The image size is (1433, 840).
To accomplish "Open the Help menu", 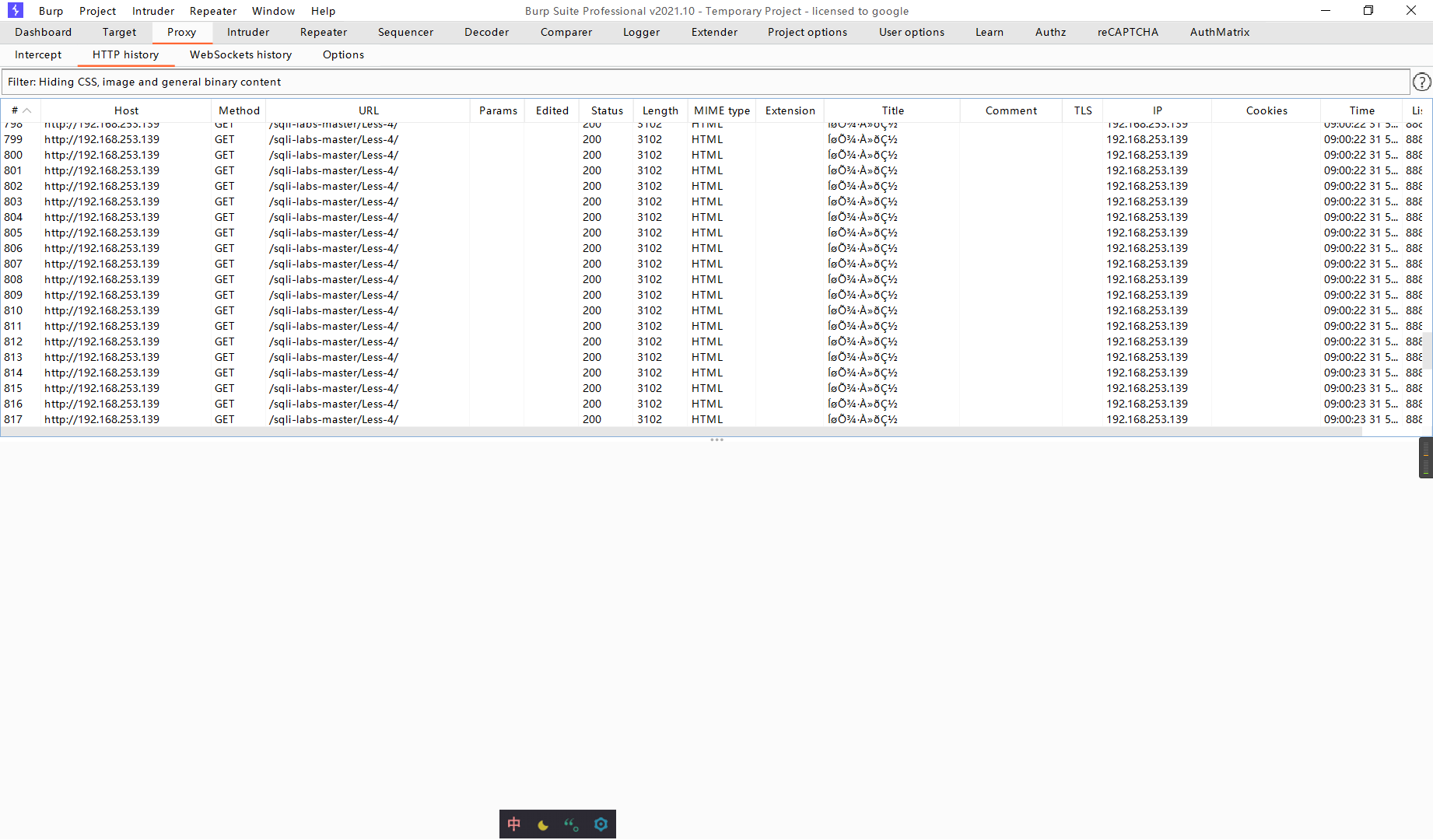I will pyautogui.click(x=323, y=11).
